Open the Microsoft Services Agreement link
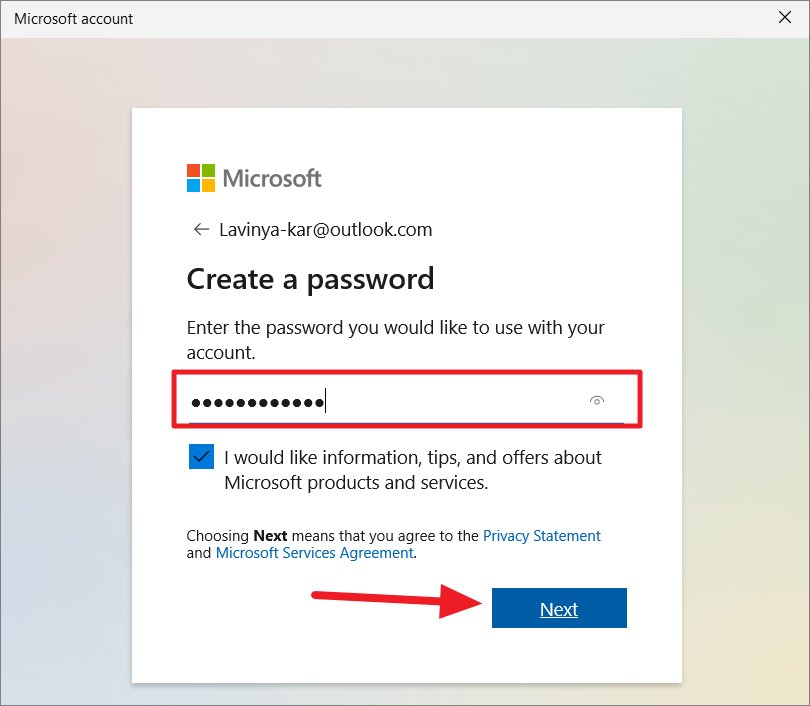This screenshot has width=810, height=706. pyautogui.click(x=315, y=553)
